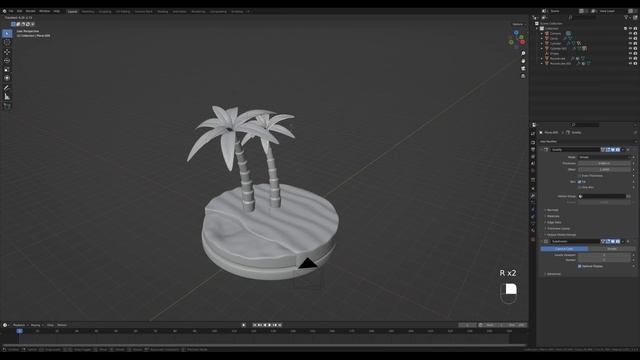The image size is (640, 360).
Task: Select the 3D Cursor tool
Action: [x=7, y=42]
